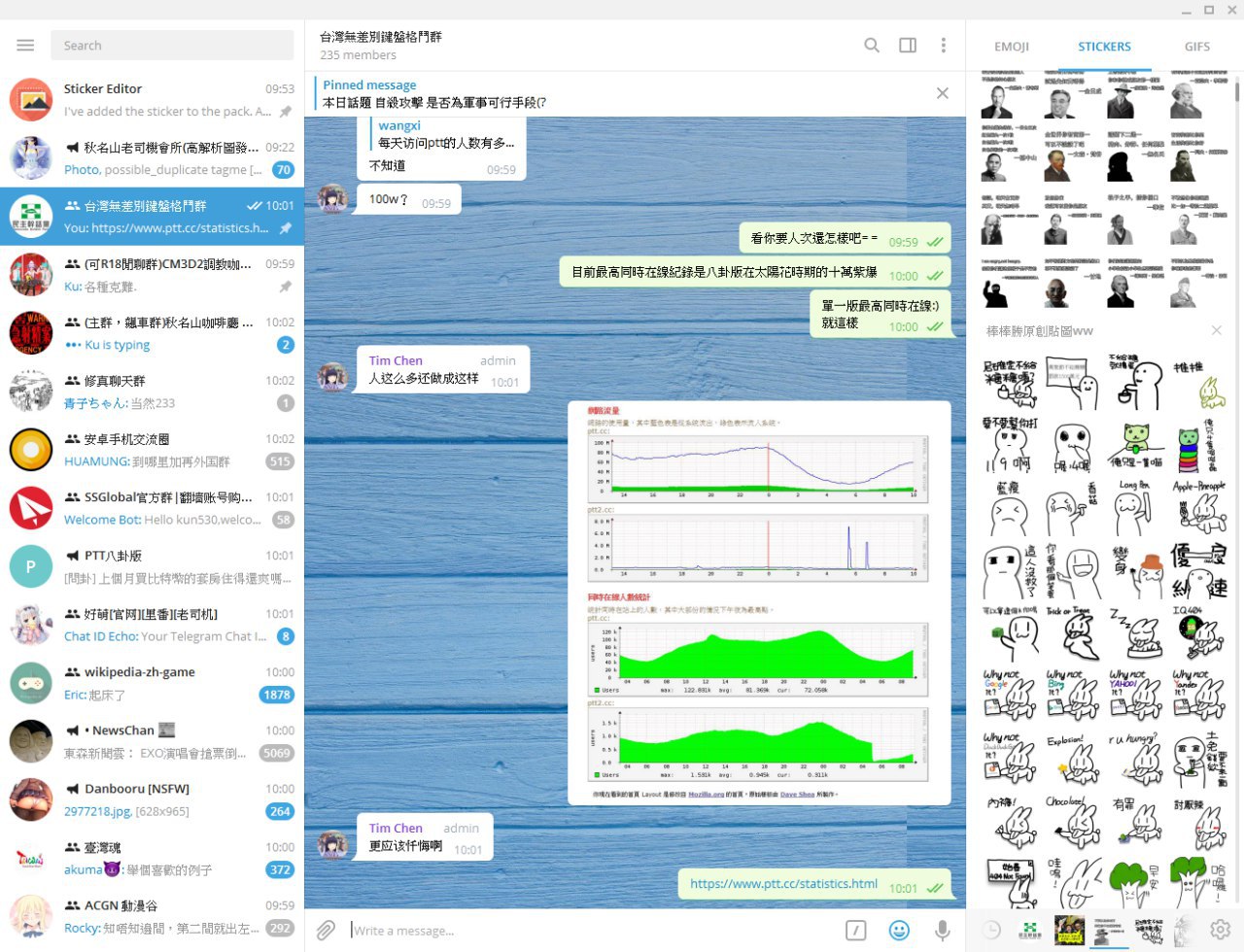Toggle the emoji smiley panel button

pyautogui.click(x=899, y=930)
